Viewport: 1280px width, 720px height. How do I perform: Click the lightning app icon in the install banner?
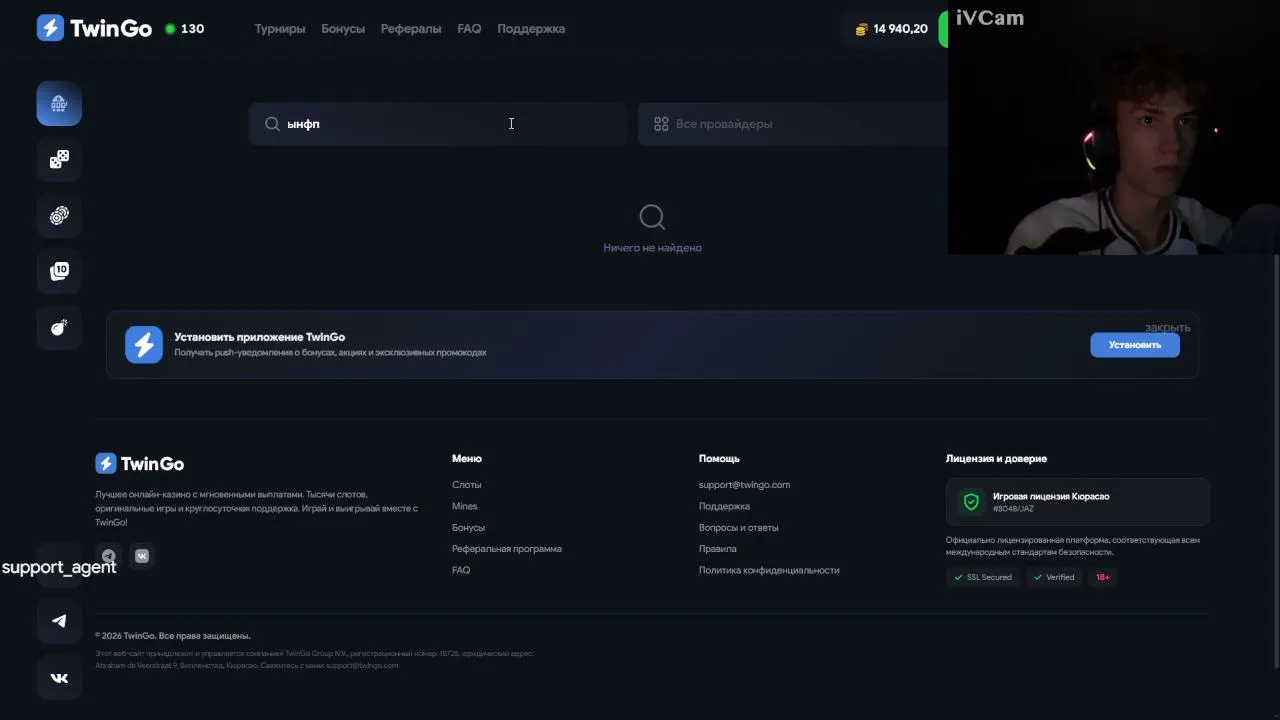pyautogui.click(x=144, y=345)
